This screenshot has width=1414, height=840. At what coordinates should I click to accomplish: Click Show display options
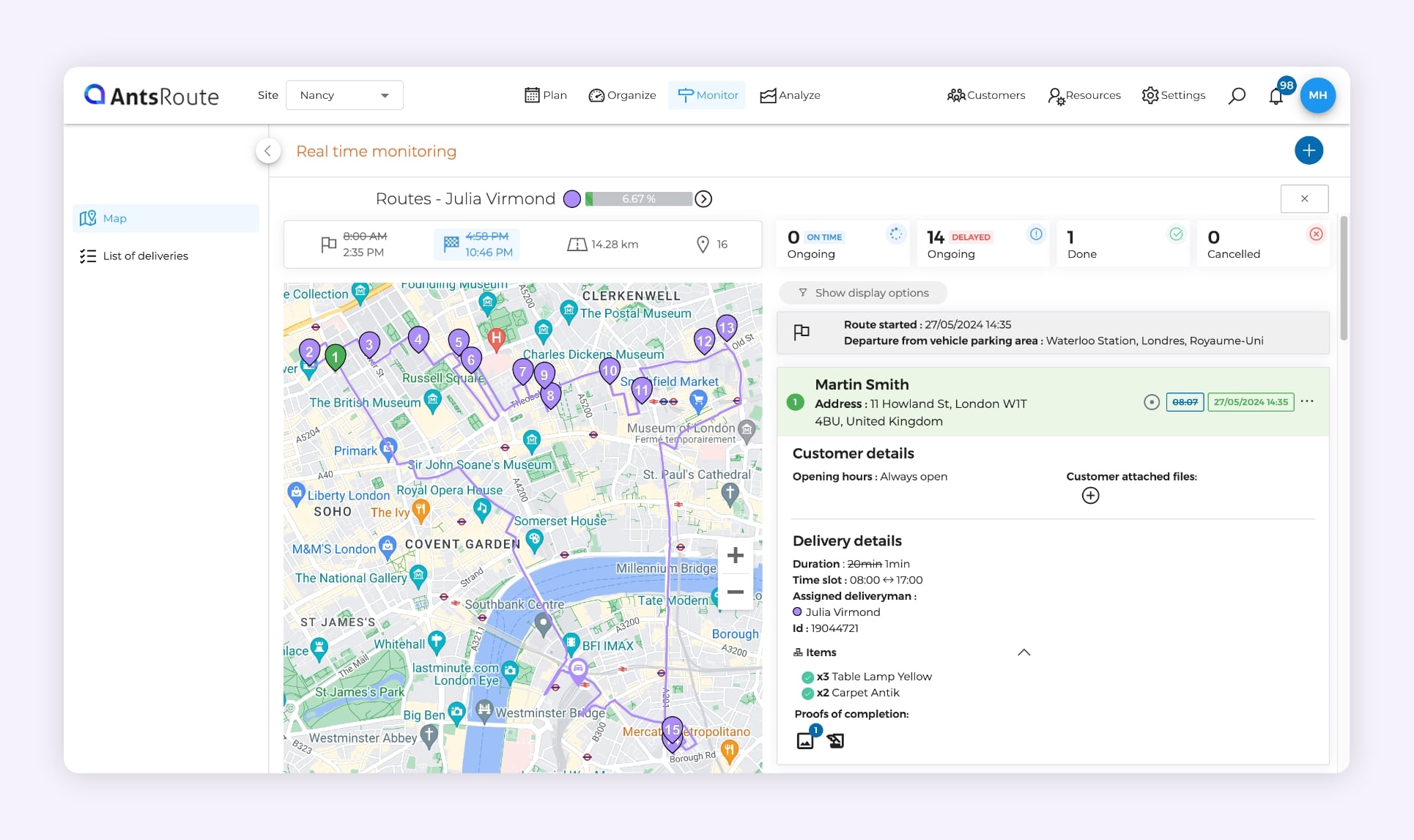tap(863, 293)
